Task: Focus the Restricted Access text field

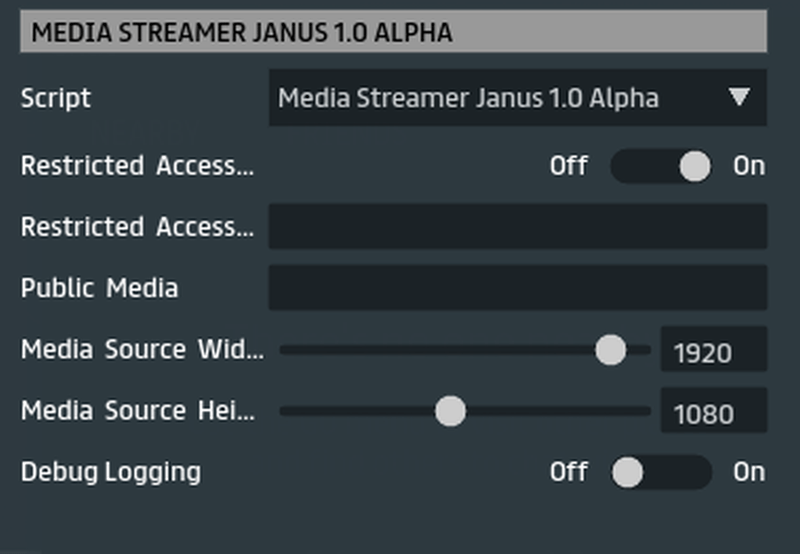Action: [517, 227]
